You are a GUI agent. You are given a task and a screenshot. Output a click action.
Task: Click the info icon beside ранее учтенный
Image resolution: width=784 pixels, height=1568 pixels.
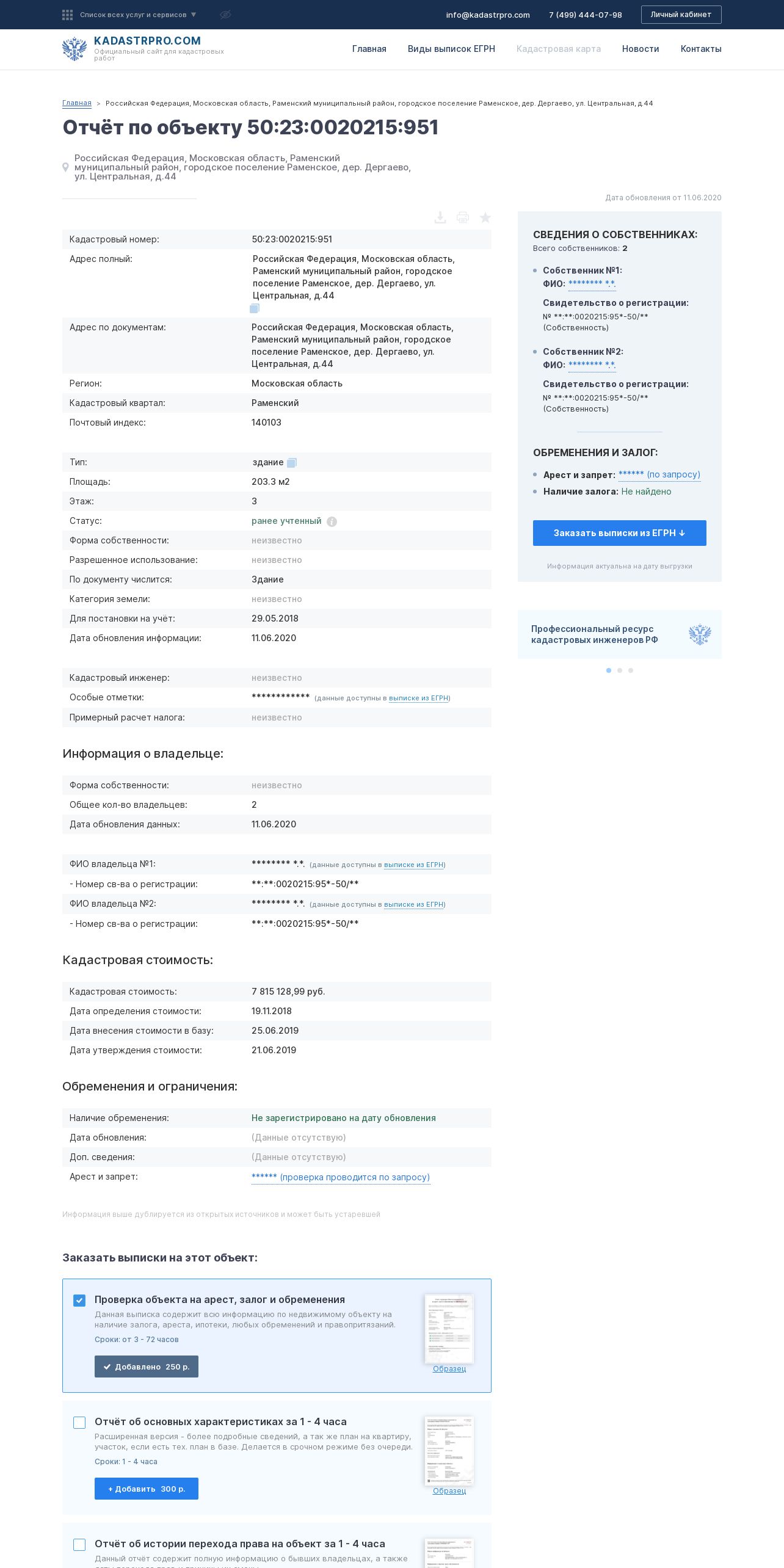click(332, 521)
